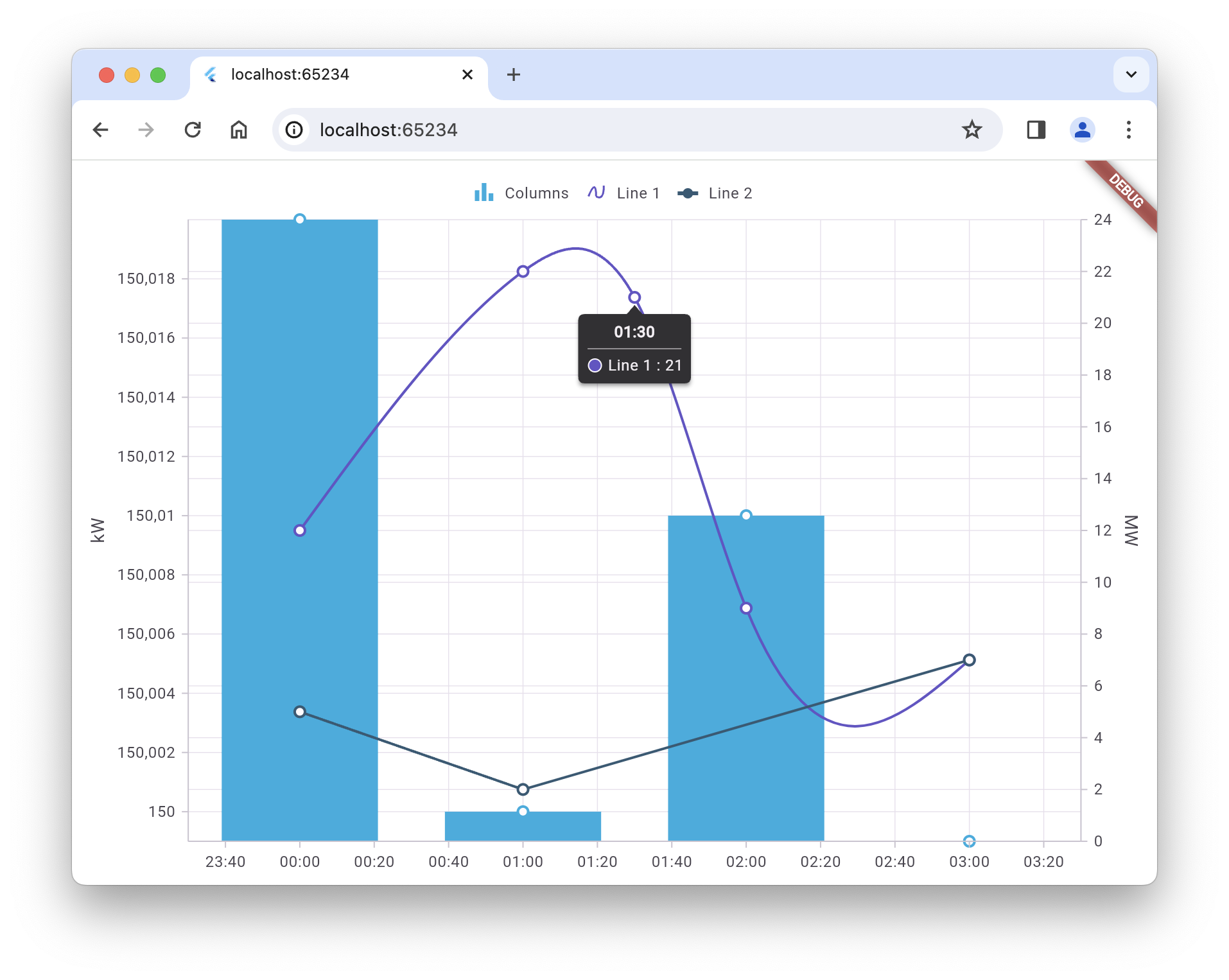Click the forward navigation arrow
Screen dimensions: 1229x980
click(x=146, y=130)
